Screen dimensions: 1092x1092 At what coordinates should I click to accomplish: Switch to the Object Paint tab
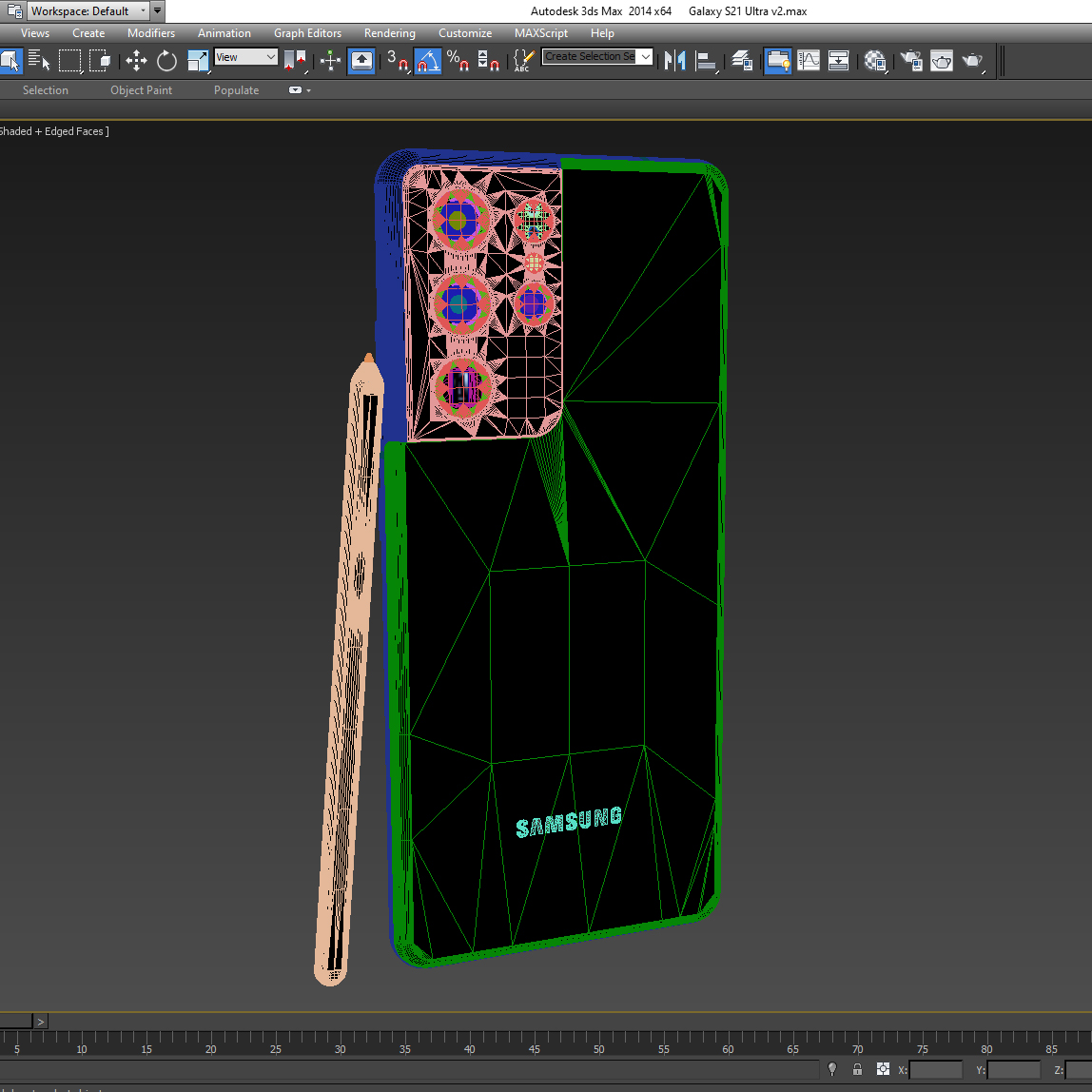click(x=141, y=90)
